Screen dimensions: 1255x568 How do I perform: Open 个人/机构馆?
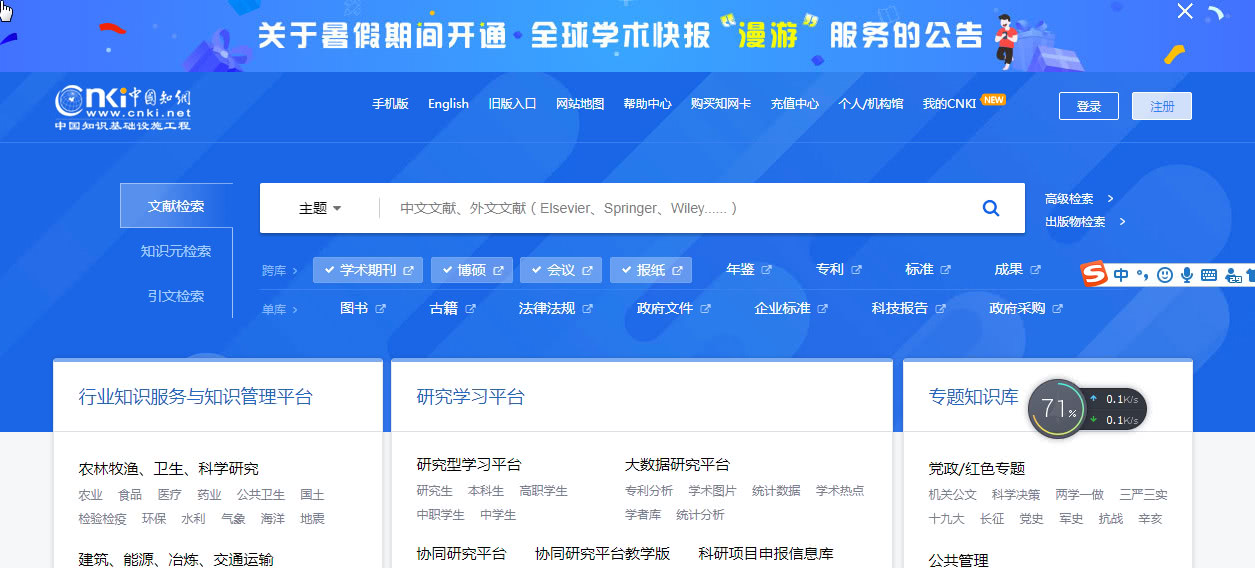click(x=870, y=104)
